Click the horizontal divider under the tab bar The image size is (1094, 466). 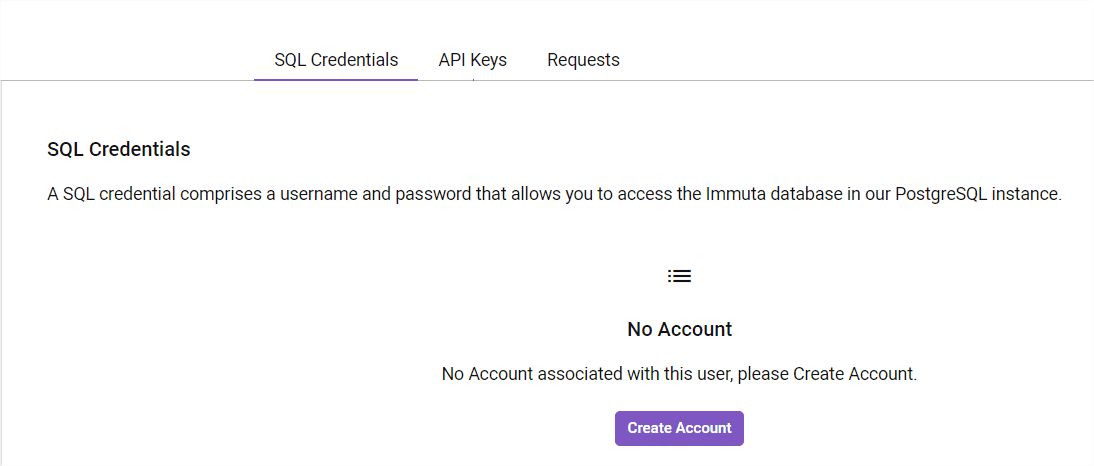point(547,80)
